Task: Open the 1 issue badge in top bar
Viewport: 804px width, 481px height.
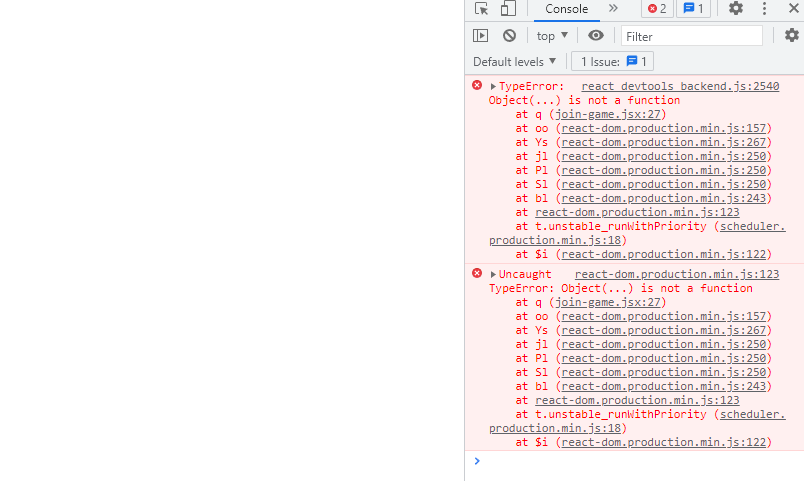Action: point(693,9)
